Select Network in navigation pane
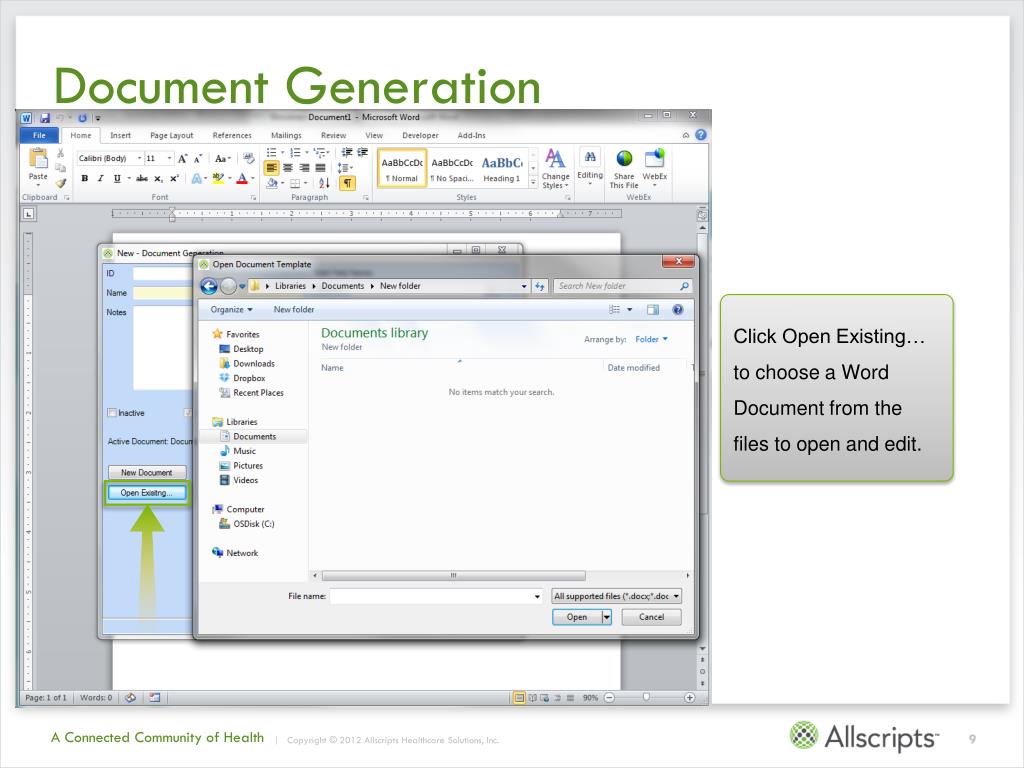 (x=235, y=552)
